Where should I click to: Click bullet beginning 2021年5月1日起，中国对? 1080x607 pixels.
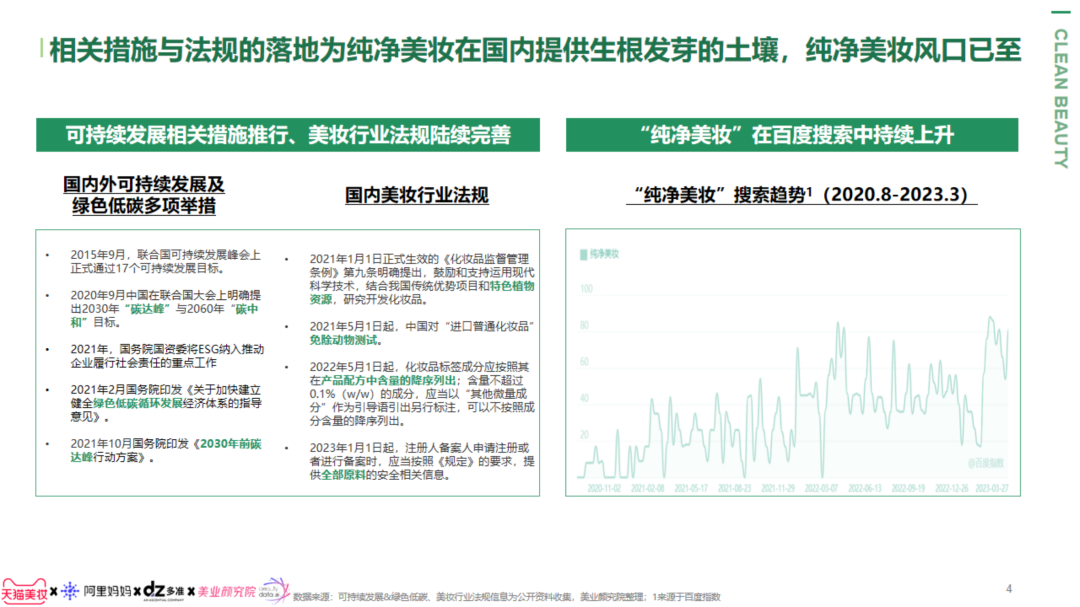click(422, 333)
